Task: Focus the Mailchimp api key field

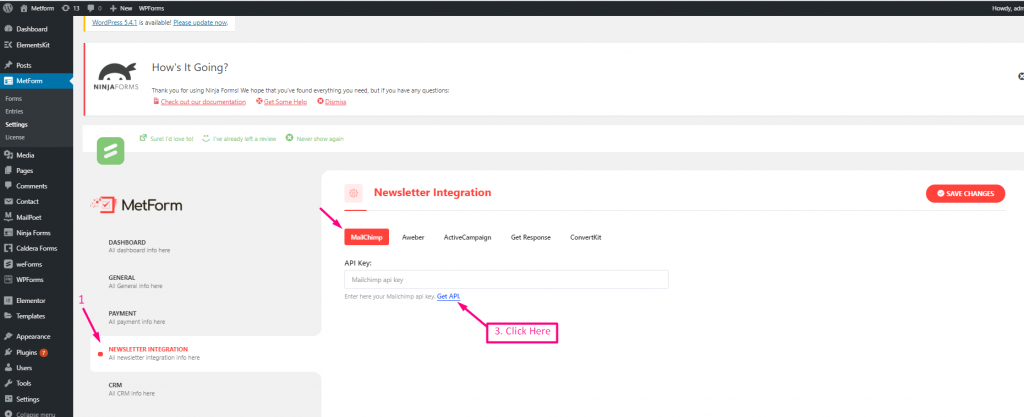Action: (x=506, y=279)
